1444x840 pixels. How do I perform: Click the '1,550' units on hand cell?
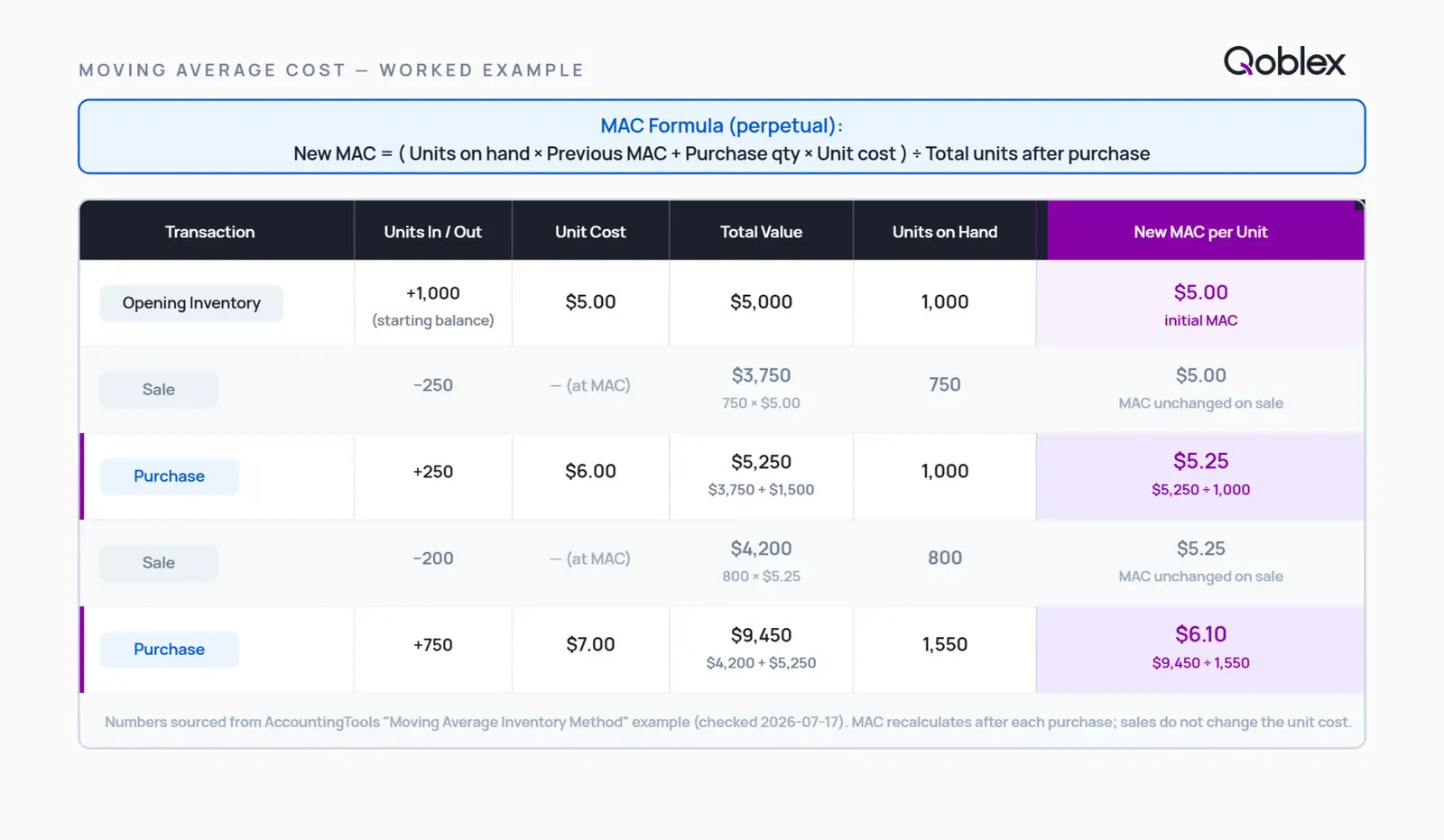[x=945, y=645]
